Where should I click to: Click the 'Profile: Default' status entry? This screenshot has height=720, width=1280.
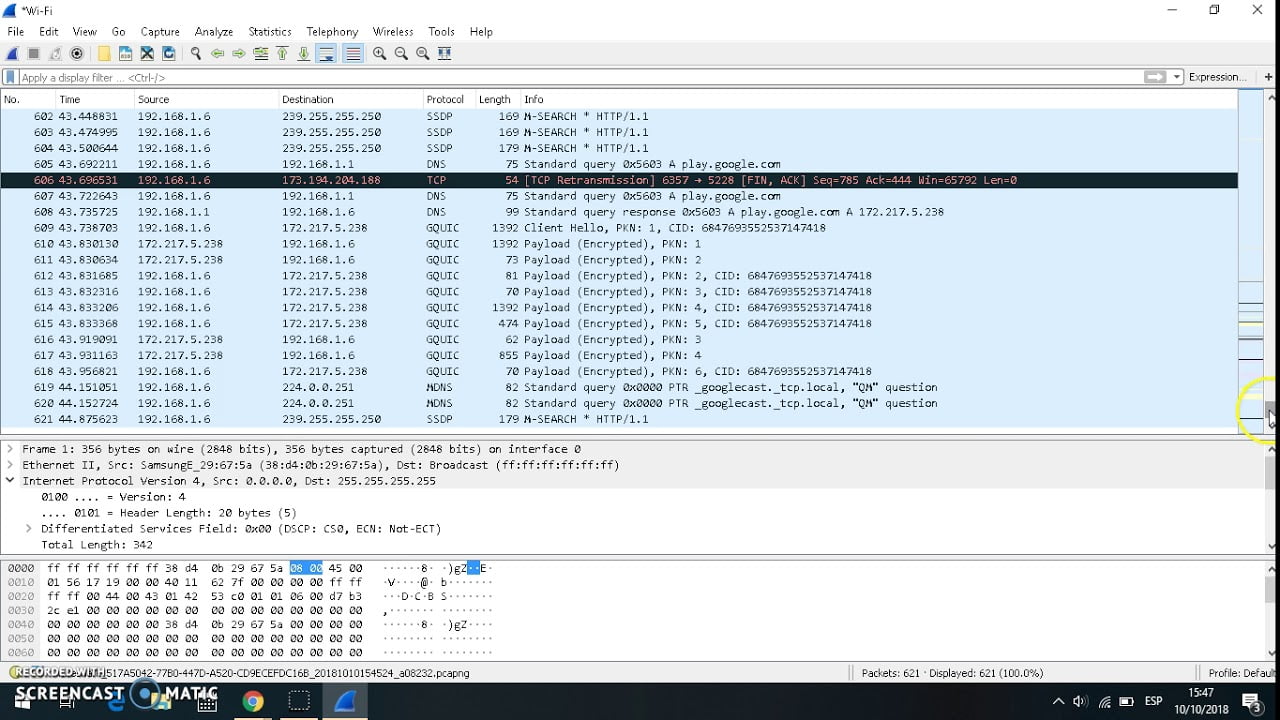[1241, 673]
